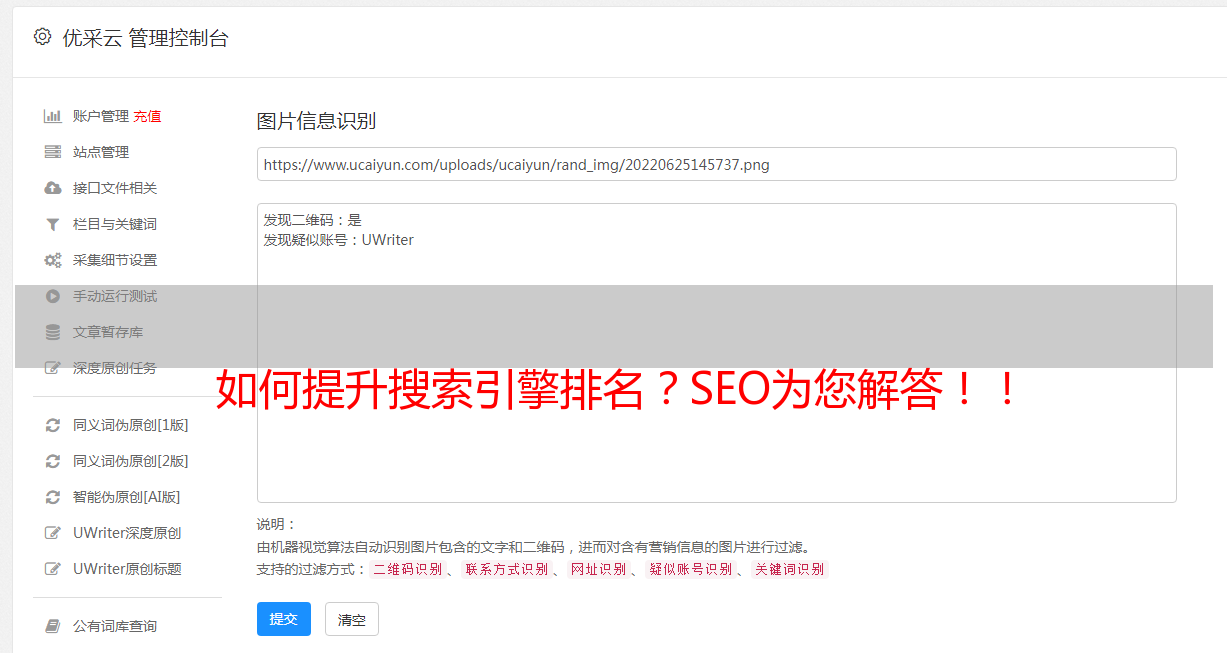
Task: Open UWriter原创标题 sidebar item
Action: coord(127,569)
